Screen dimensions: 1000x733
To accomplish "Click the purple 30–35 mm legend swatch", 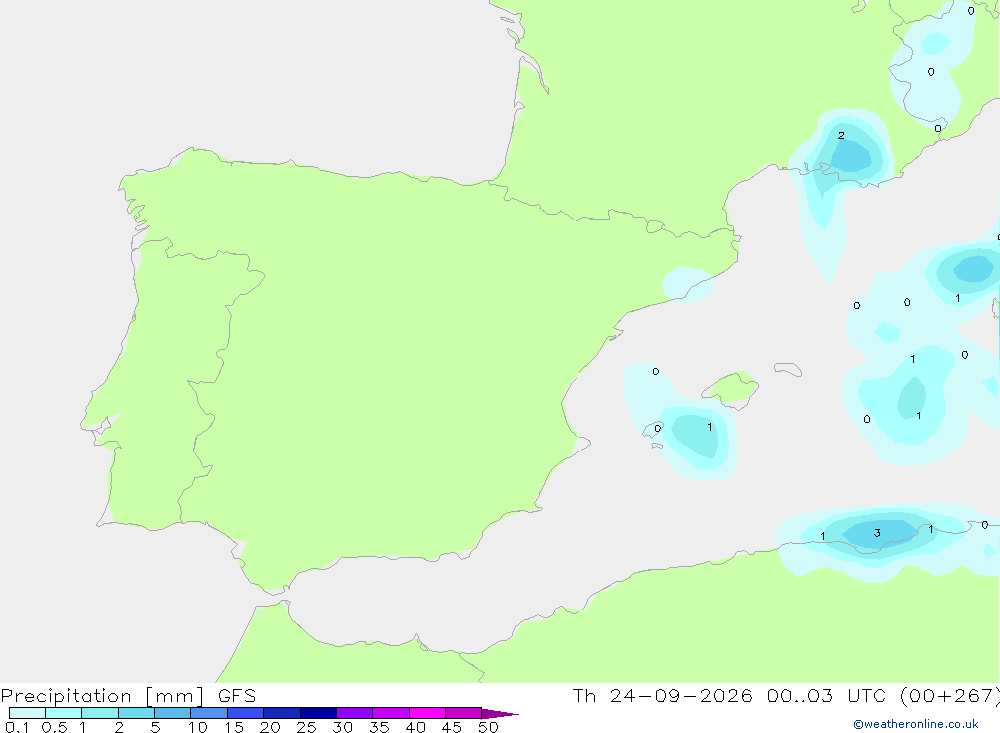I will coord(355,713).
